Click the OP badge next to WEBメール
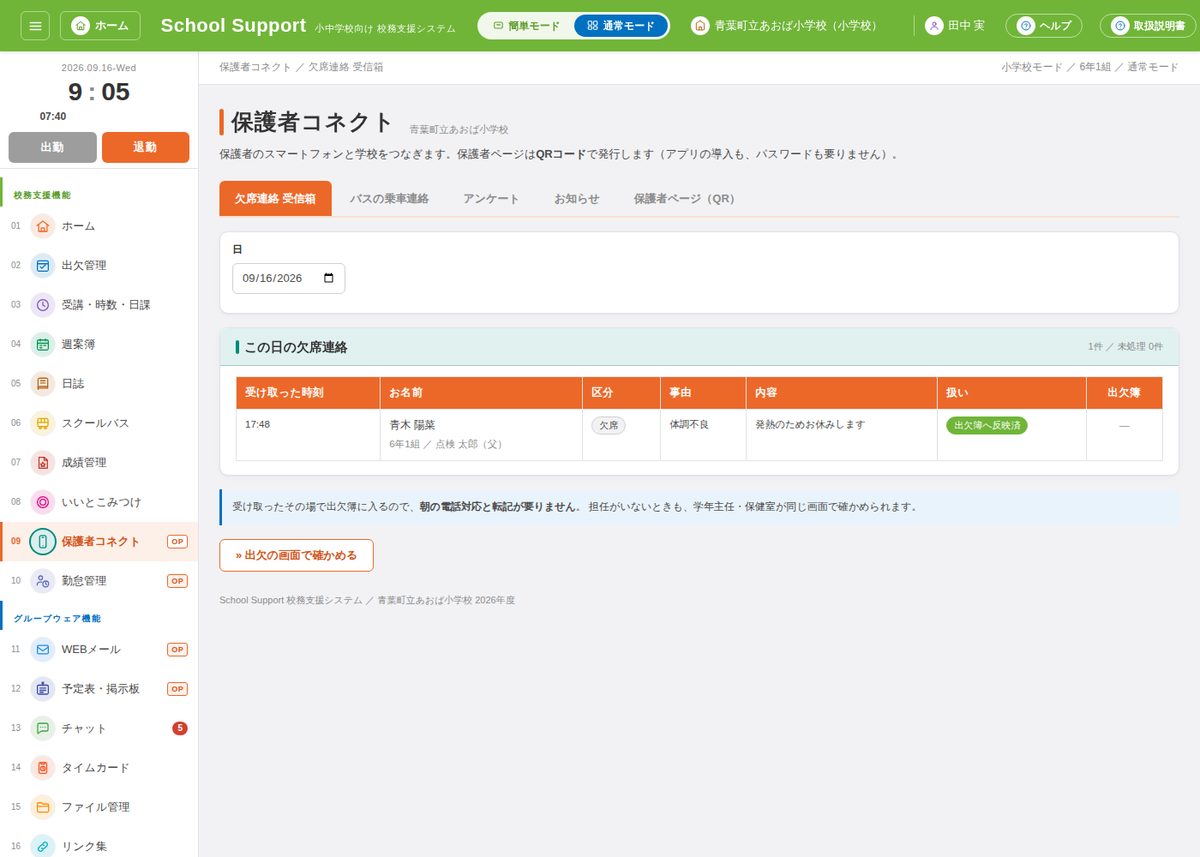This screenshot has height=857, width=1200. (x=177, y=649)
